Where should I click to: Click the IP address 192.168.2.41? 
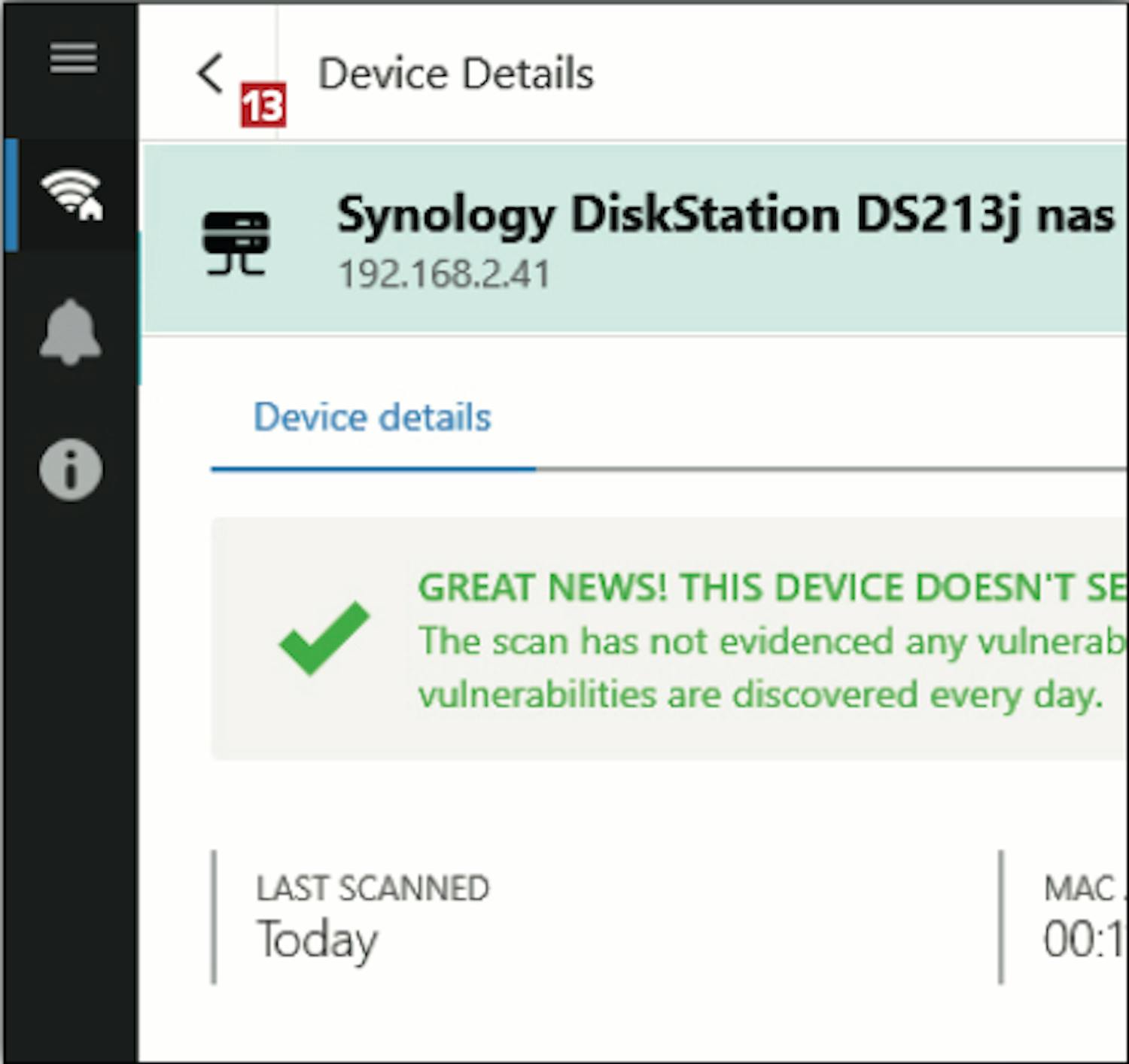pos(444,274)
